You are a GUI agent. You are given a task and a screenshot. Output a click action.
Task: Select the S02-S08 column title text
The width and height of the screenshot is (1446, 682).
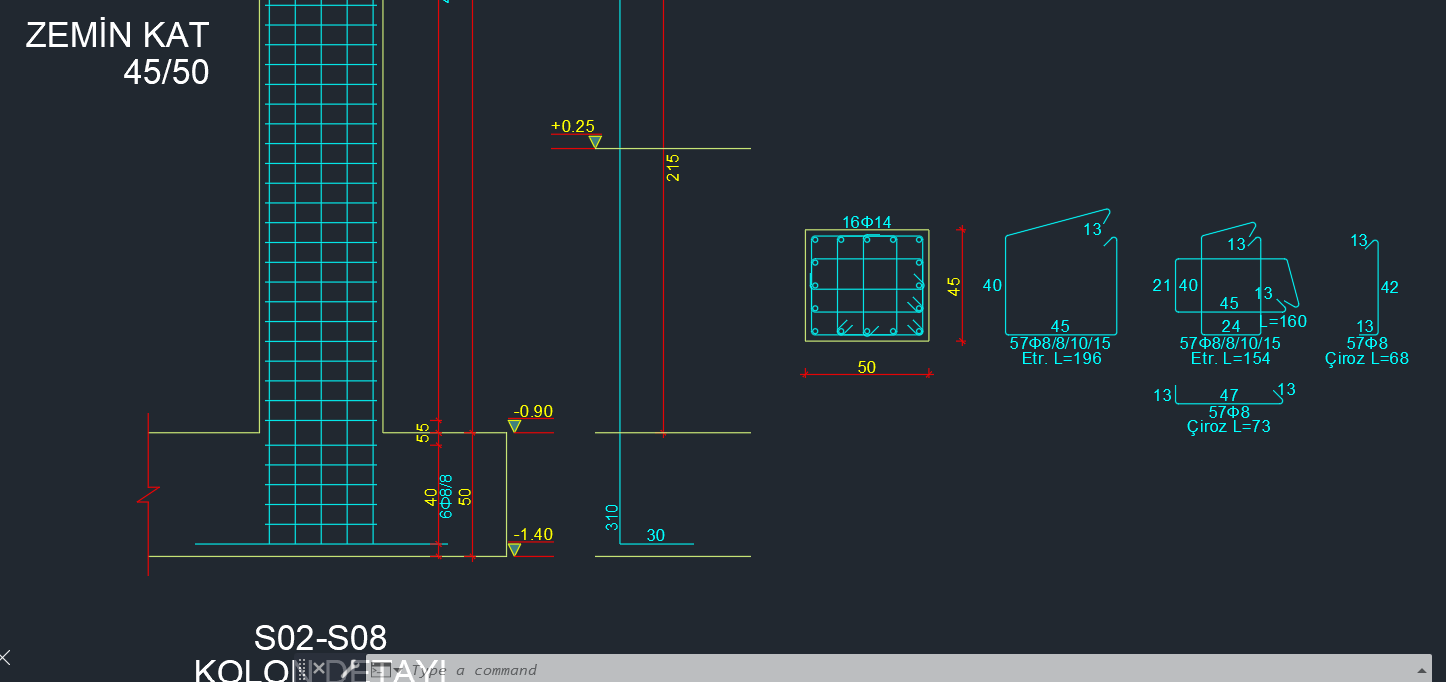pos(320,638)
